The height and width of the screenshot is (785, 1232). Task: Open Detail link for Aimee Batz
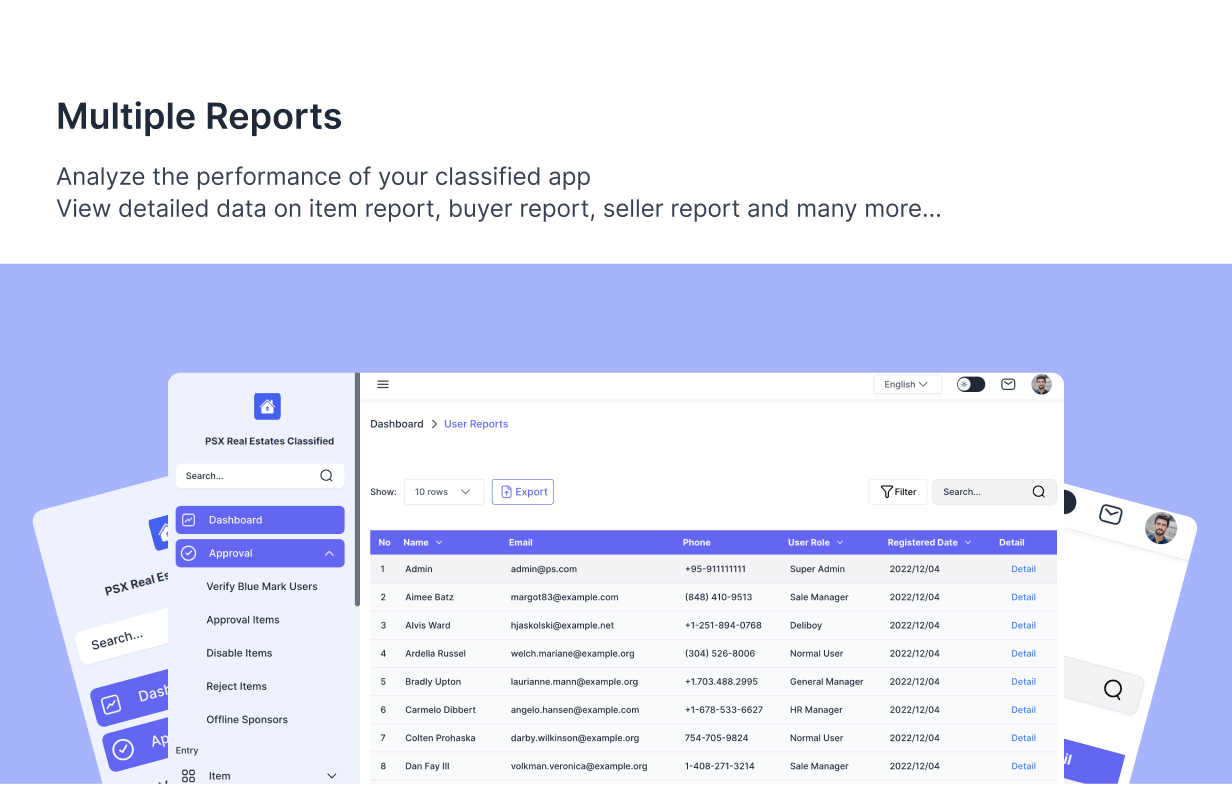(1023, 597)
